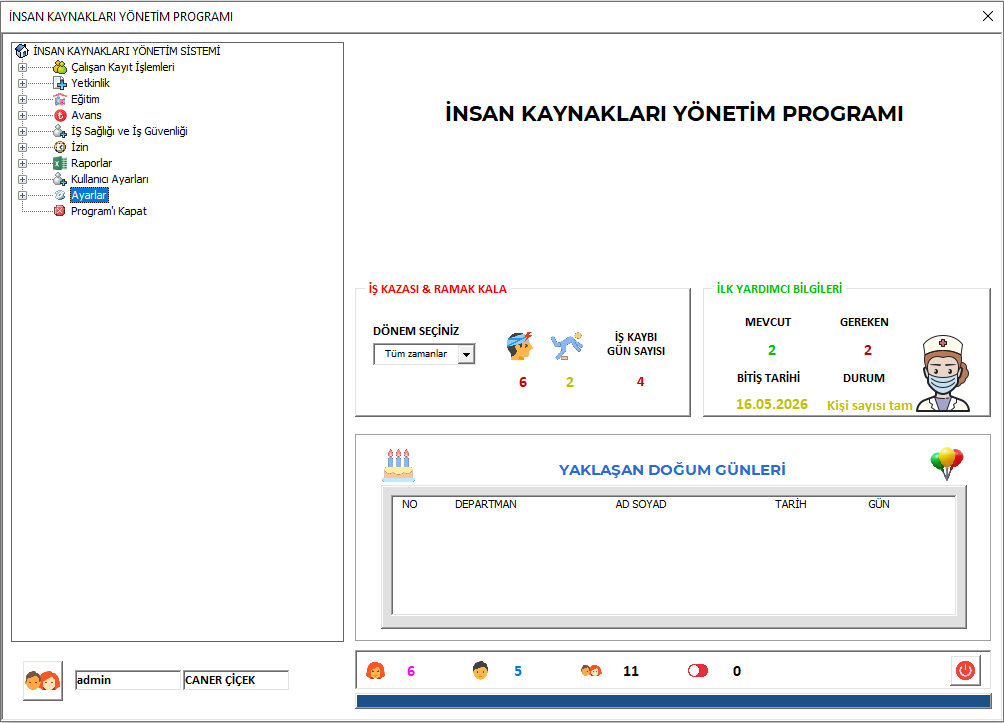Close the window with the X button
The width and height of the screenshot is (1004, 723).
tap(987, 16)
